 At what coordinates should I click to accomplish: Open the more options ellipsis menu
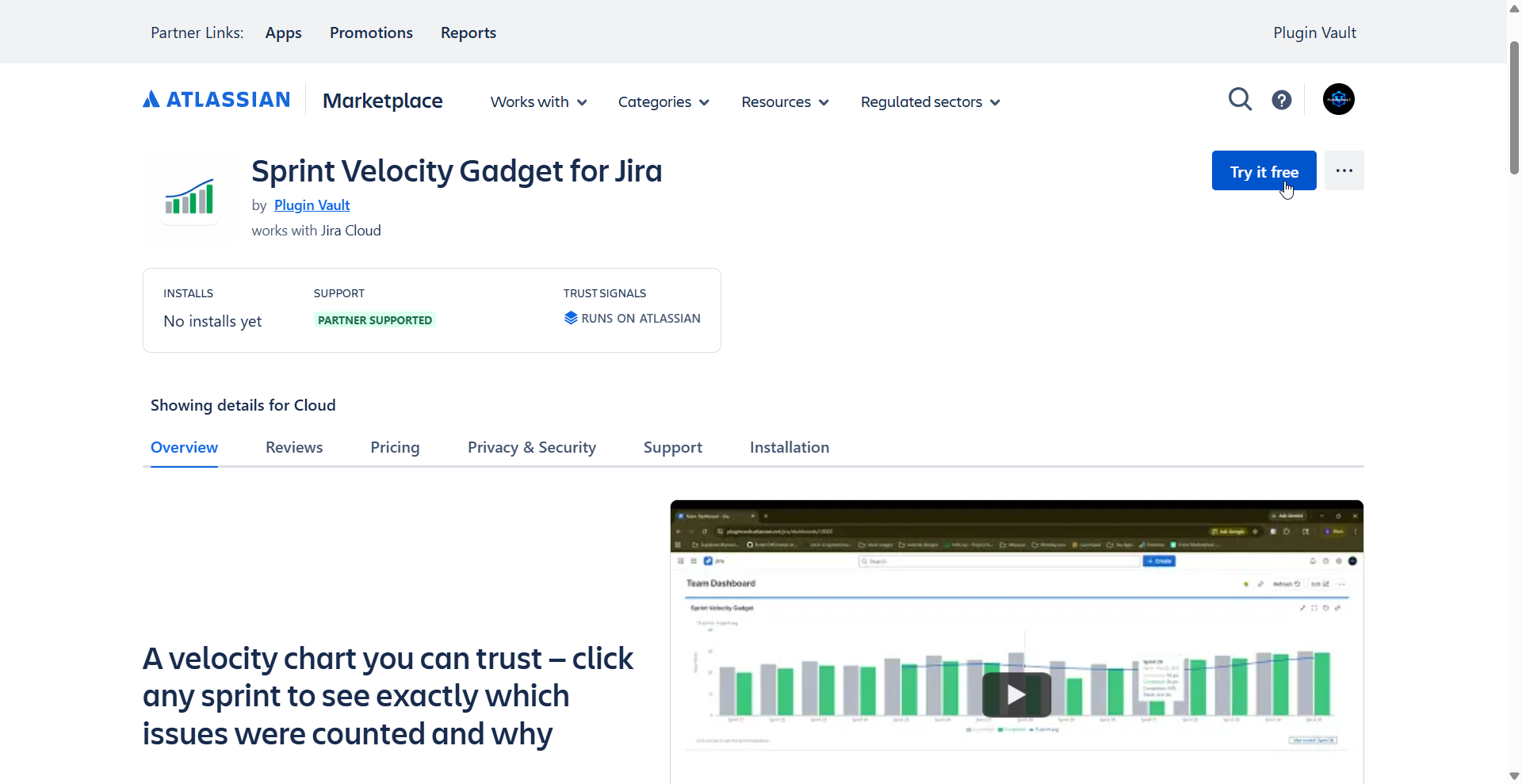click(1344, 170)
